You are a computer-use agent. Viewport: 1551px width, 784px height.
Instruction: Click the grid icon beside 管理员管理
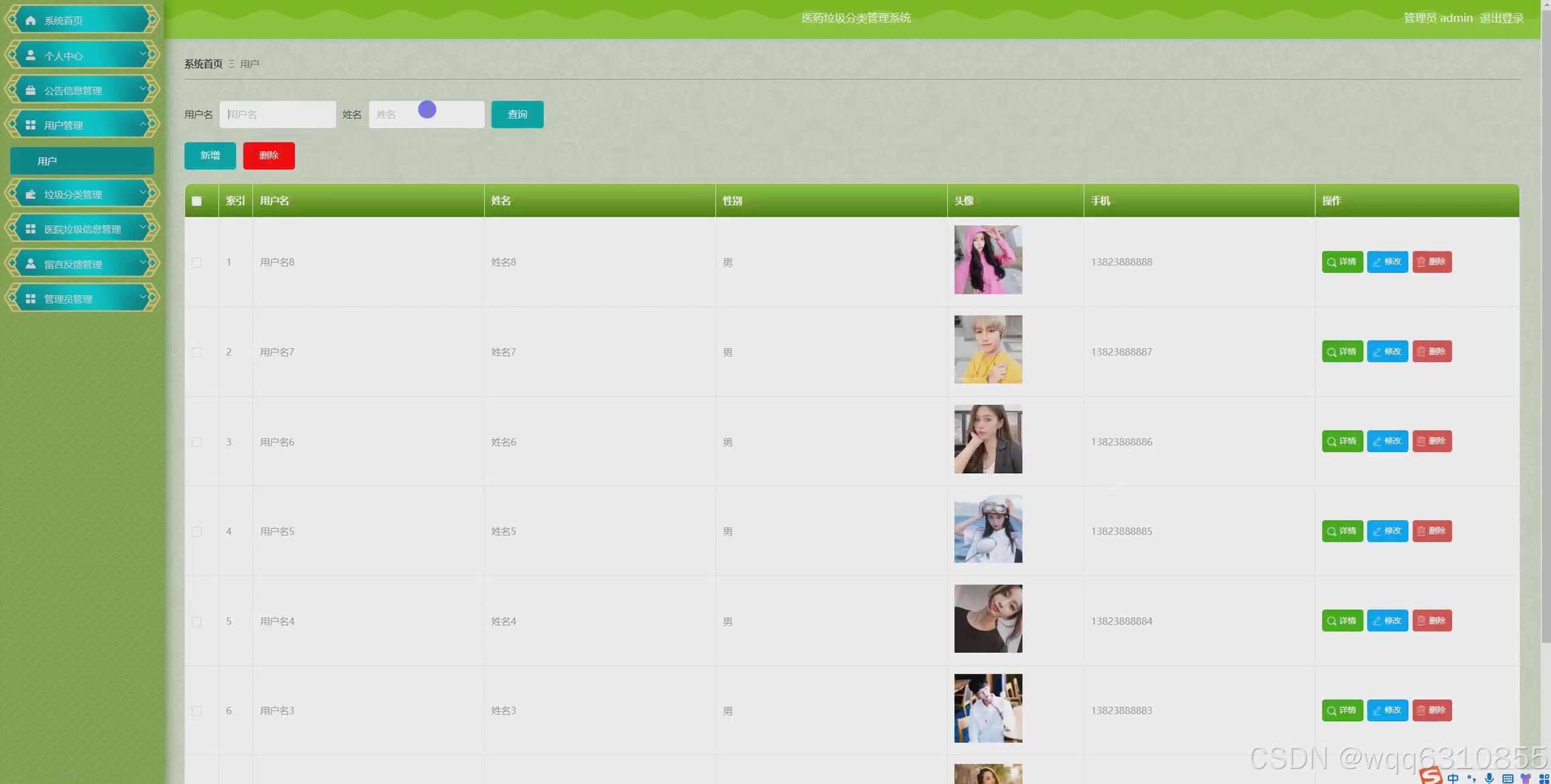click(x=30, y=299)
